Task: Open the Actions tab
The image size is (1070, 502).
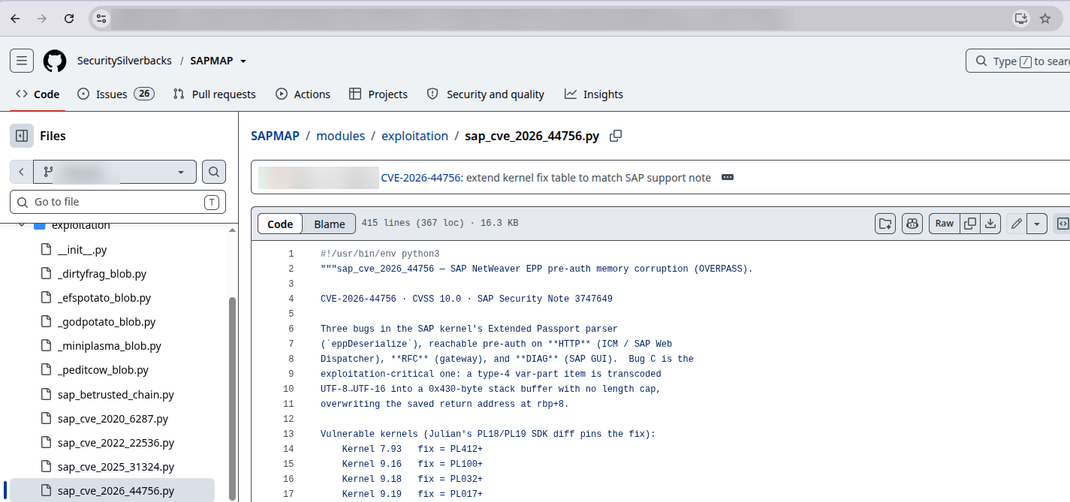Action: tap(303, 94)
